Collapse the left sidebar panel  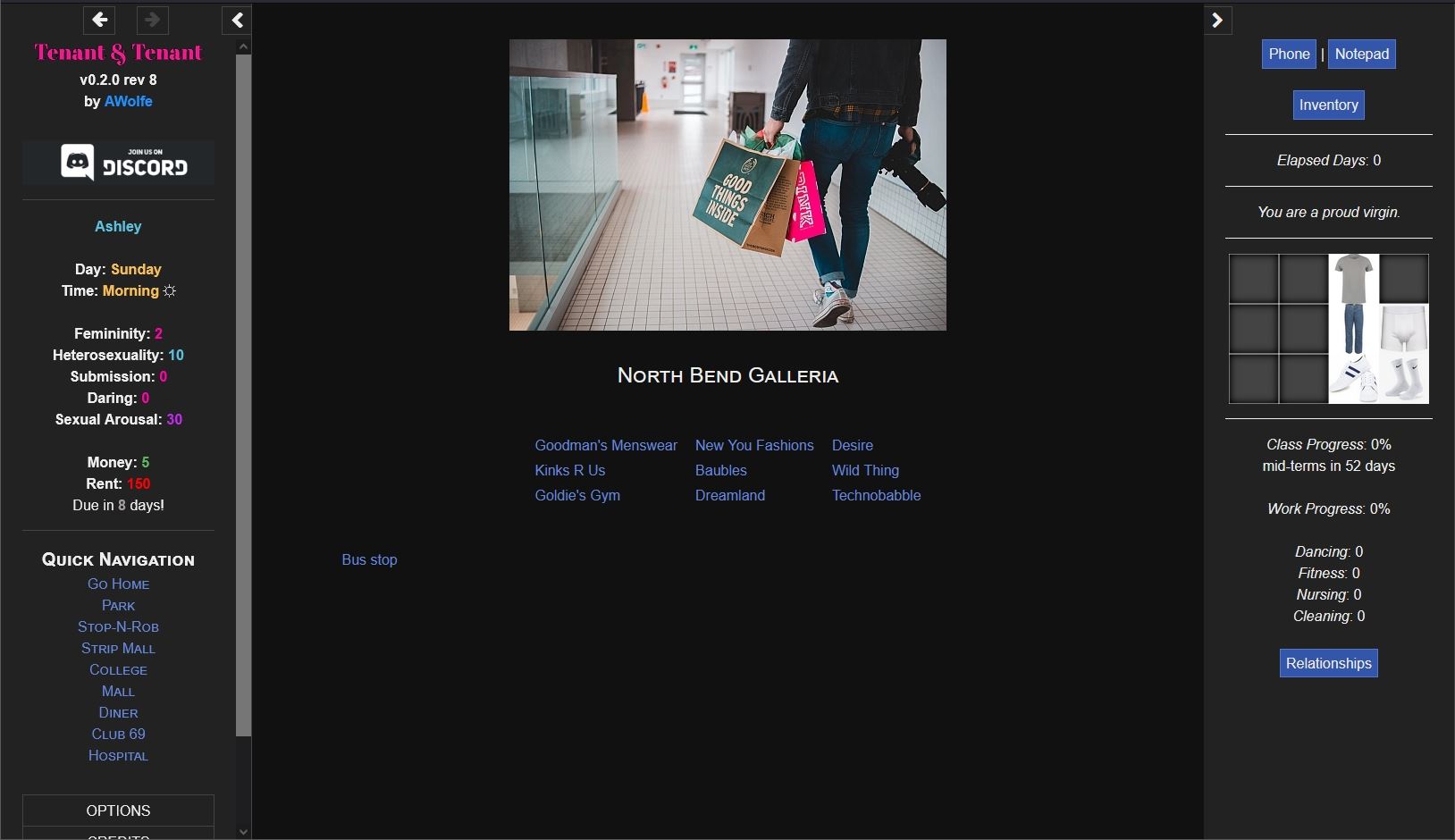coord(237,20)
